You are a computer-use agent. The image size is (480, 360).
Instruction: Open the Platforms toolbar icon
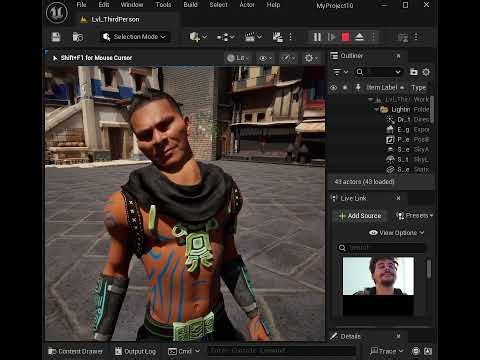click(x=403, y=37)
